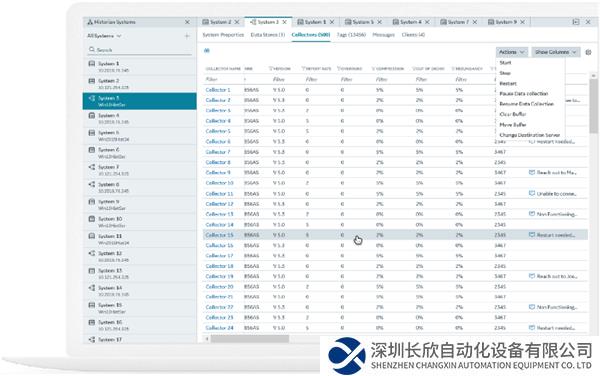Viewport: 600px width, 376px height.
Task: Switch to the Tags tab
Action: click(x=351, y=35)
